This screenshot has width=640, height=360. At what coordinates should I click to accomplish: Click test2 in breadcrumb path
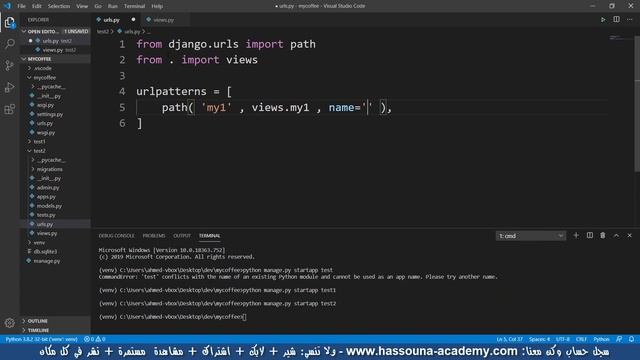[102, 31]
